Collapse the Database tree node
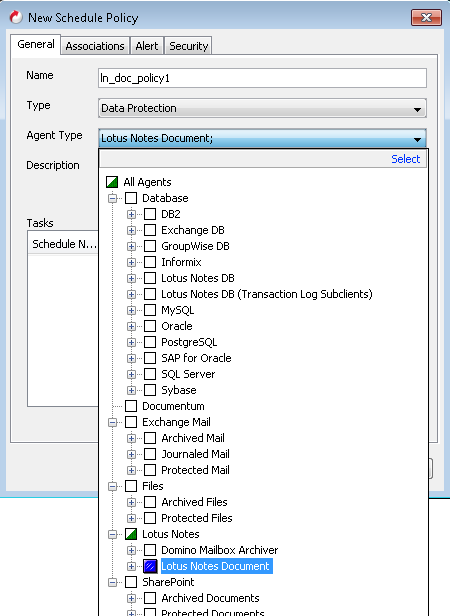Screen dimensions: 450x616 pos(112,198)
